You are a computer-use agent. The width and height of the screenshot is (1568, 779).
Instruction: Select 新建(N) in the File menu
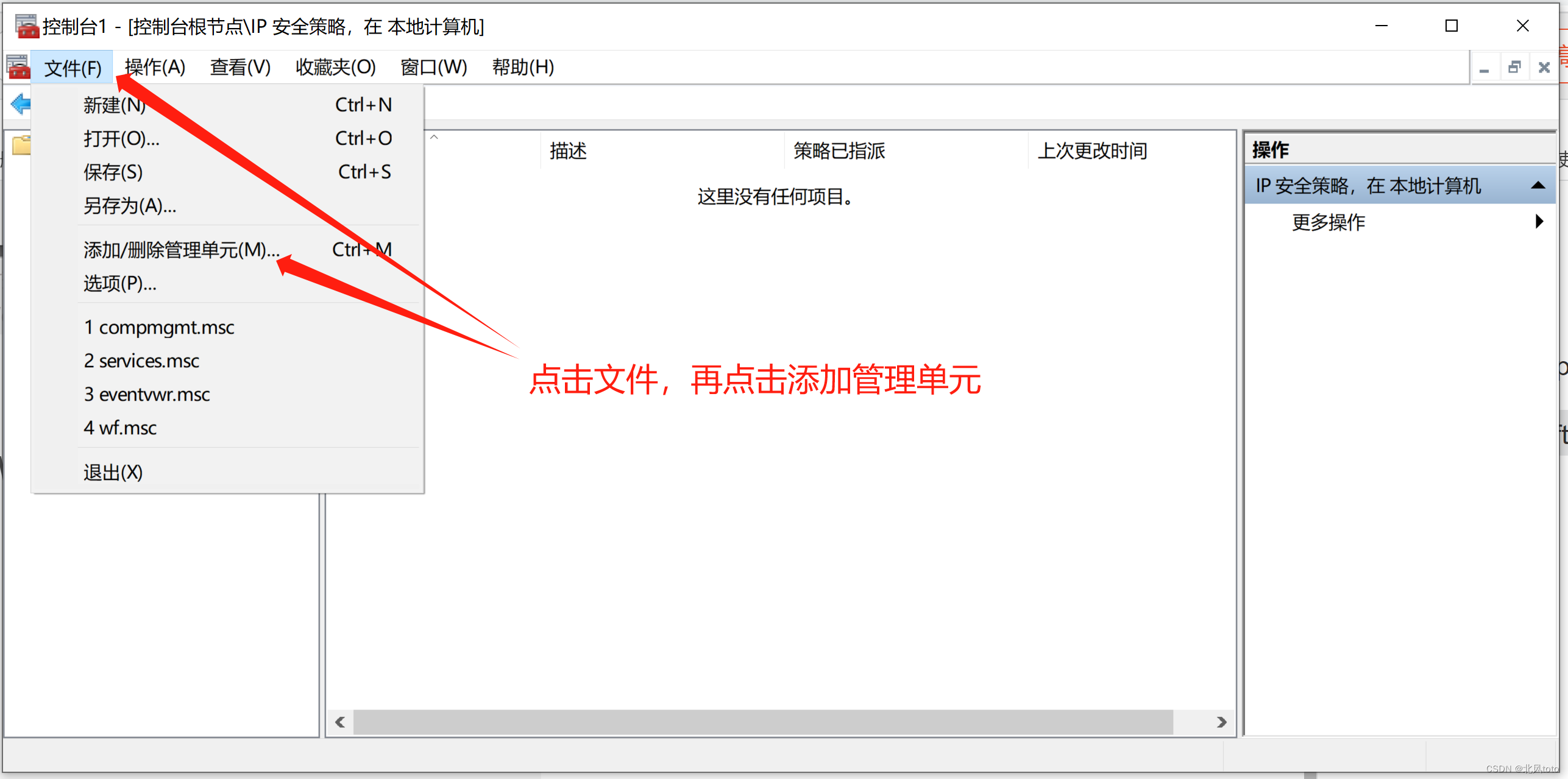[114, 105]
